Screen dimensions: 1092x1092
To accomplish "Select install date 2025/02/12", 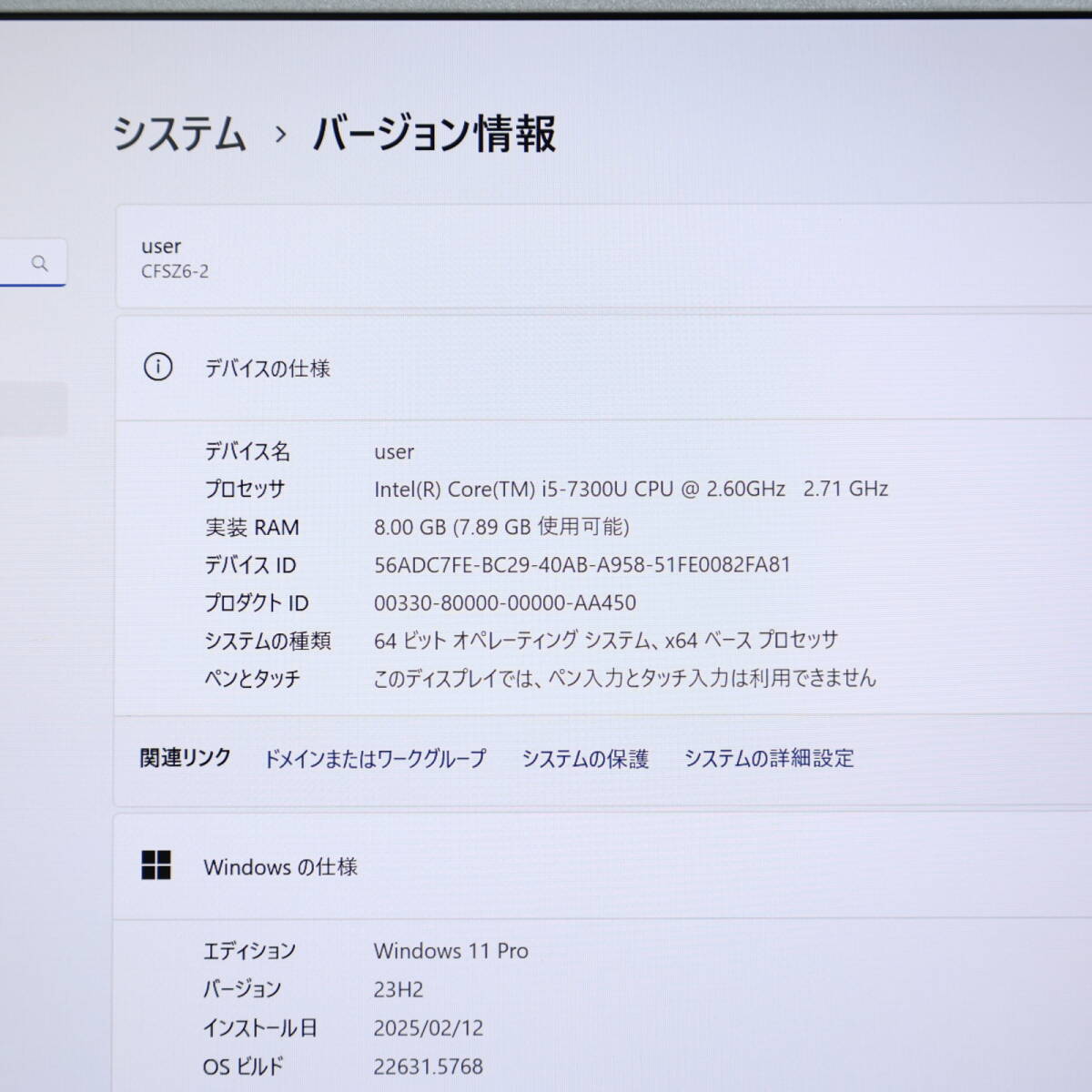I will [x=428, y=1028].
